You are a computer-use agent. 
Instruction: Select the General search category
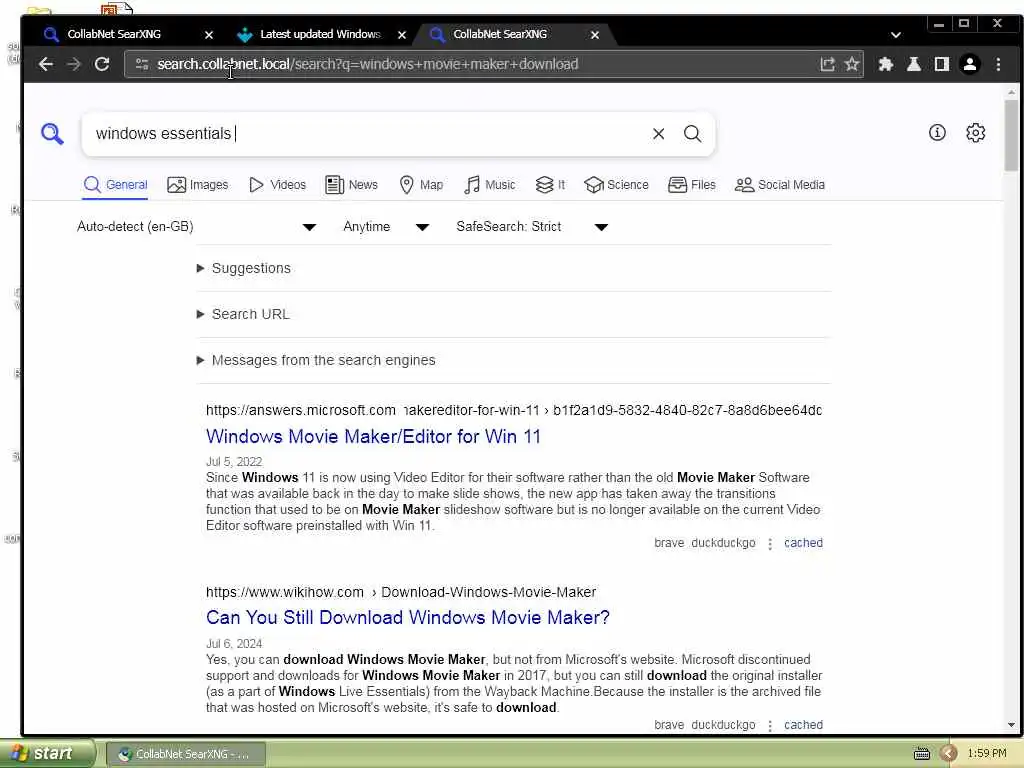click(116, 185)
